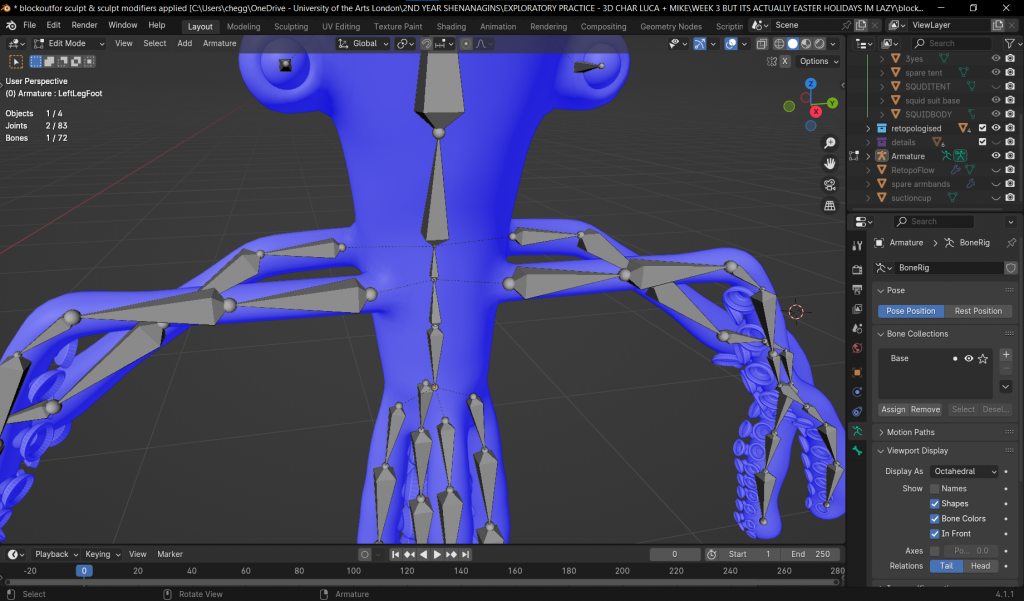Image resolution: width=1024 pixels, height=601 pixels.
Task: Click the pin icon beside BoneRig breadcrumb
Action: (x=1011, y=242)
